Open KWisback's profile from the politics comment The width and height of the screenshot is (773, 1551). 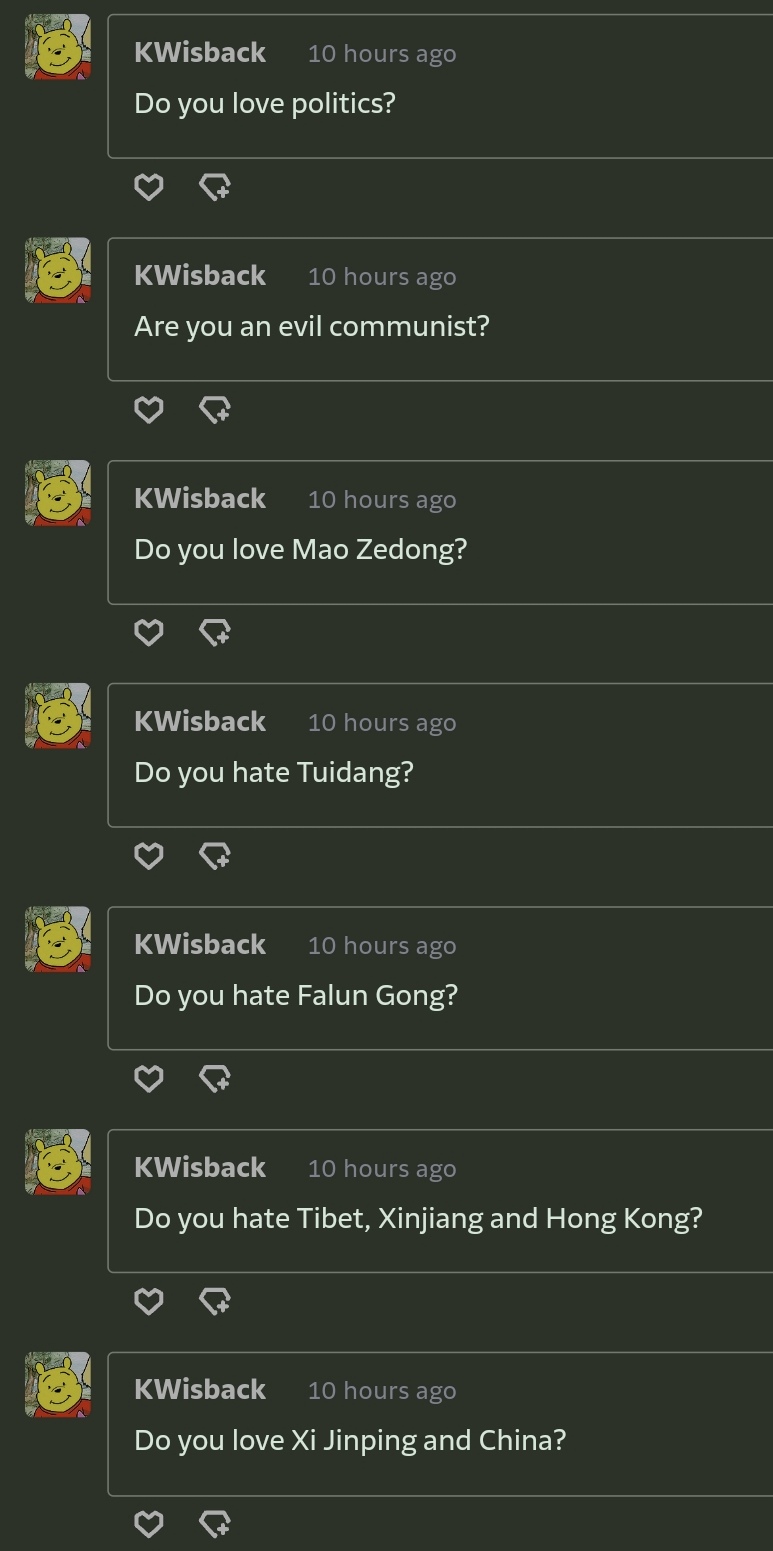[x=200, y=53]
